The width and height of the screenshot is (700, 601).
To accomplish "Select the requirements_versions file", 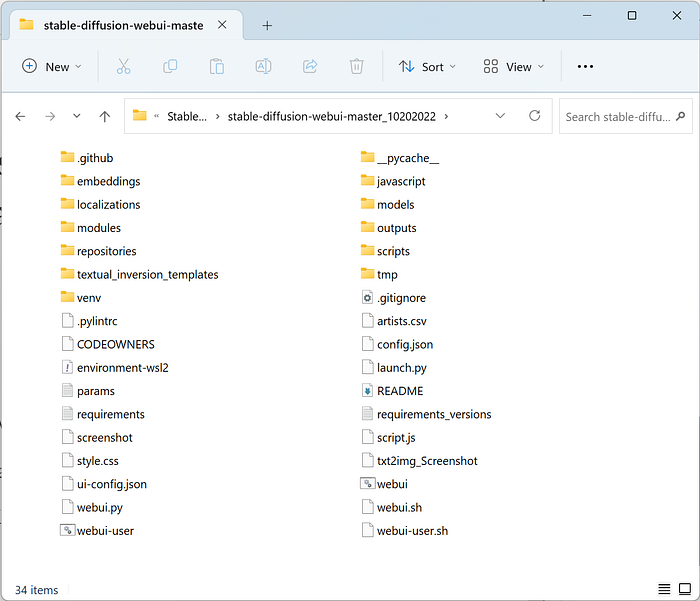I will [426, 414].
